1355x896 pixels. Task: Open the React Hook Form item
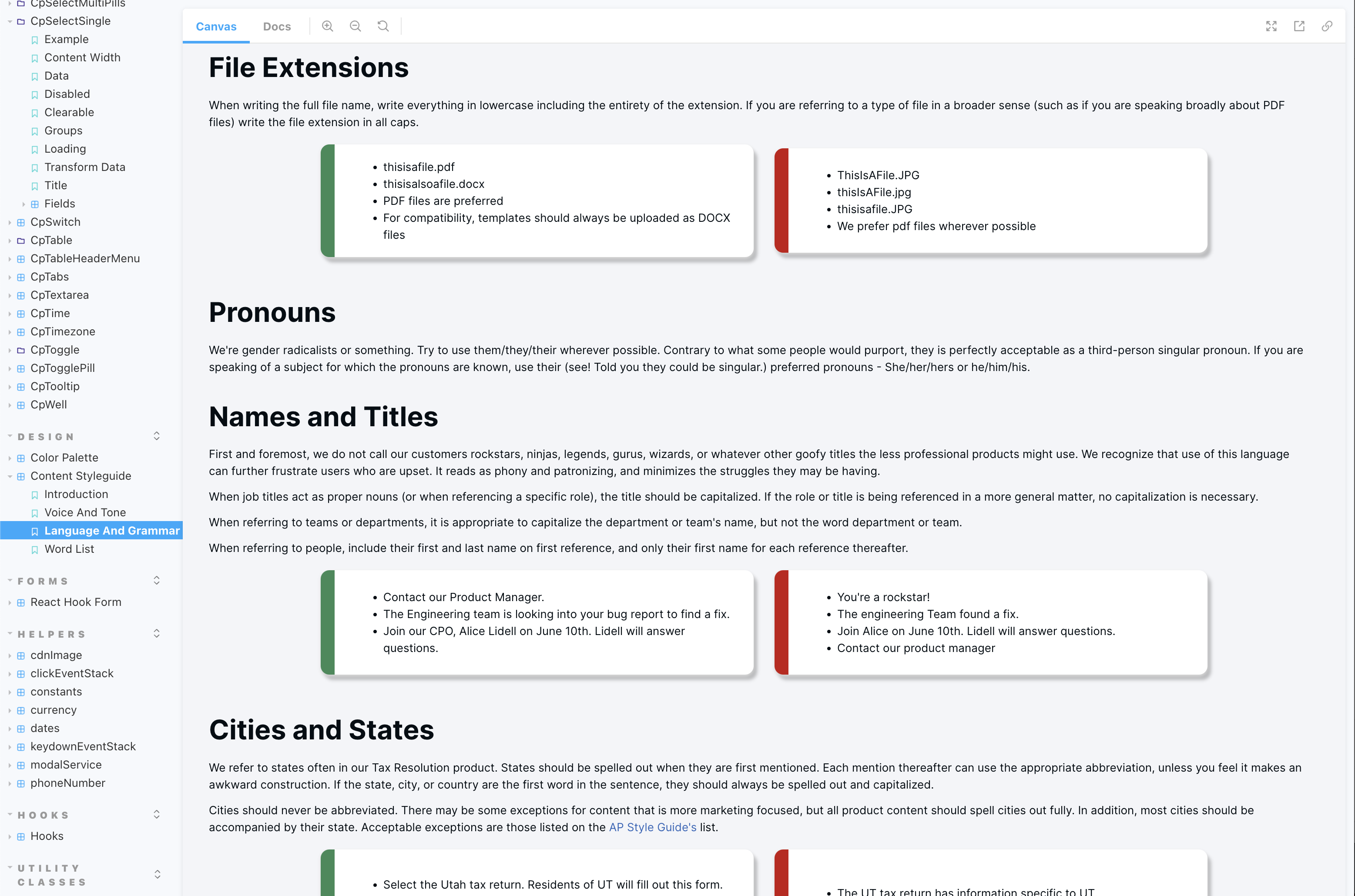[76, 602]
